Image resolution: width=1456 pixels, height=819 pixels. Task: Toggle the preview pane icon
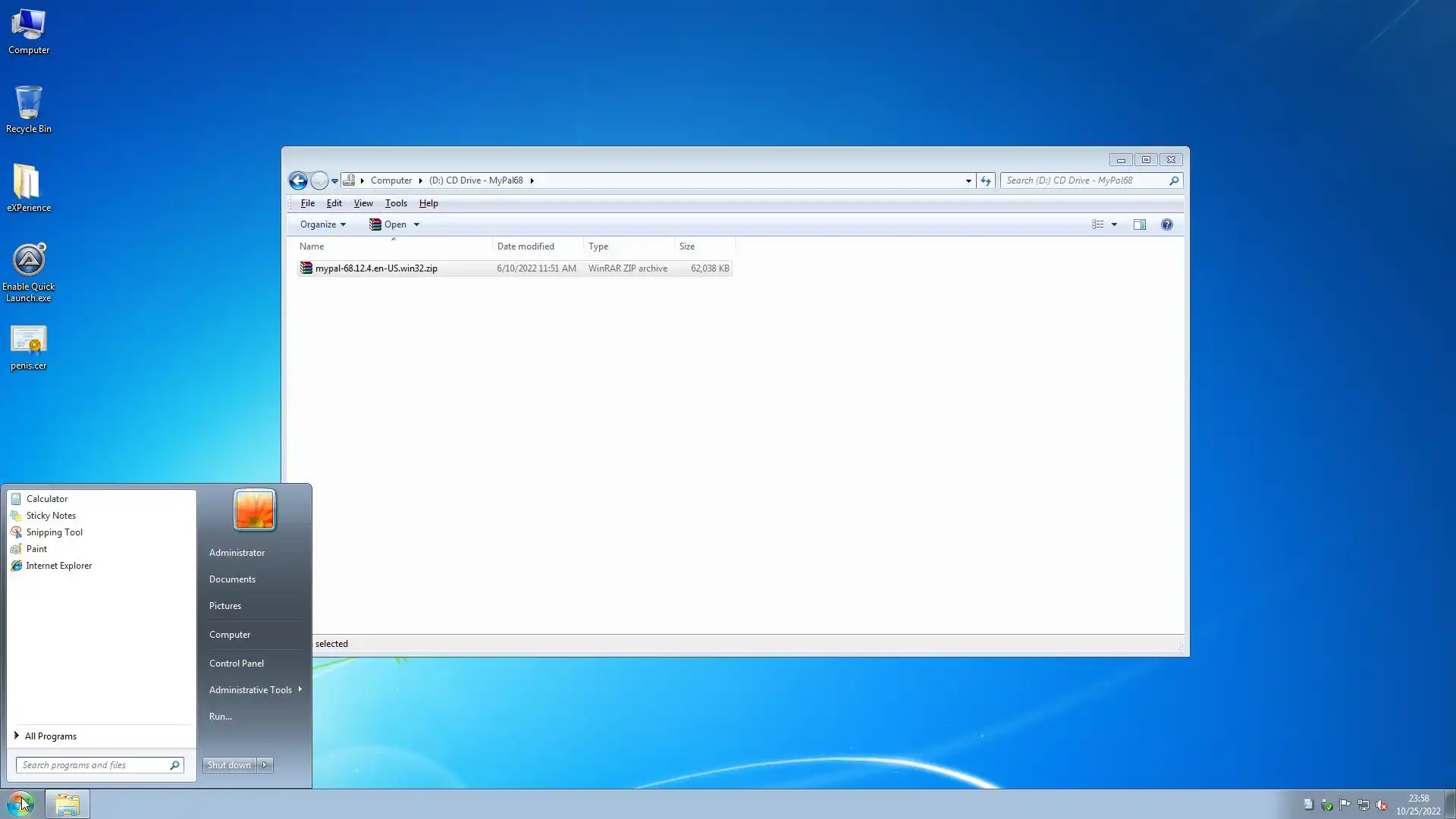1139,224
